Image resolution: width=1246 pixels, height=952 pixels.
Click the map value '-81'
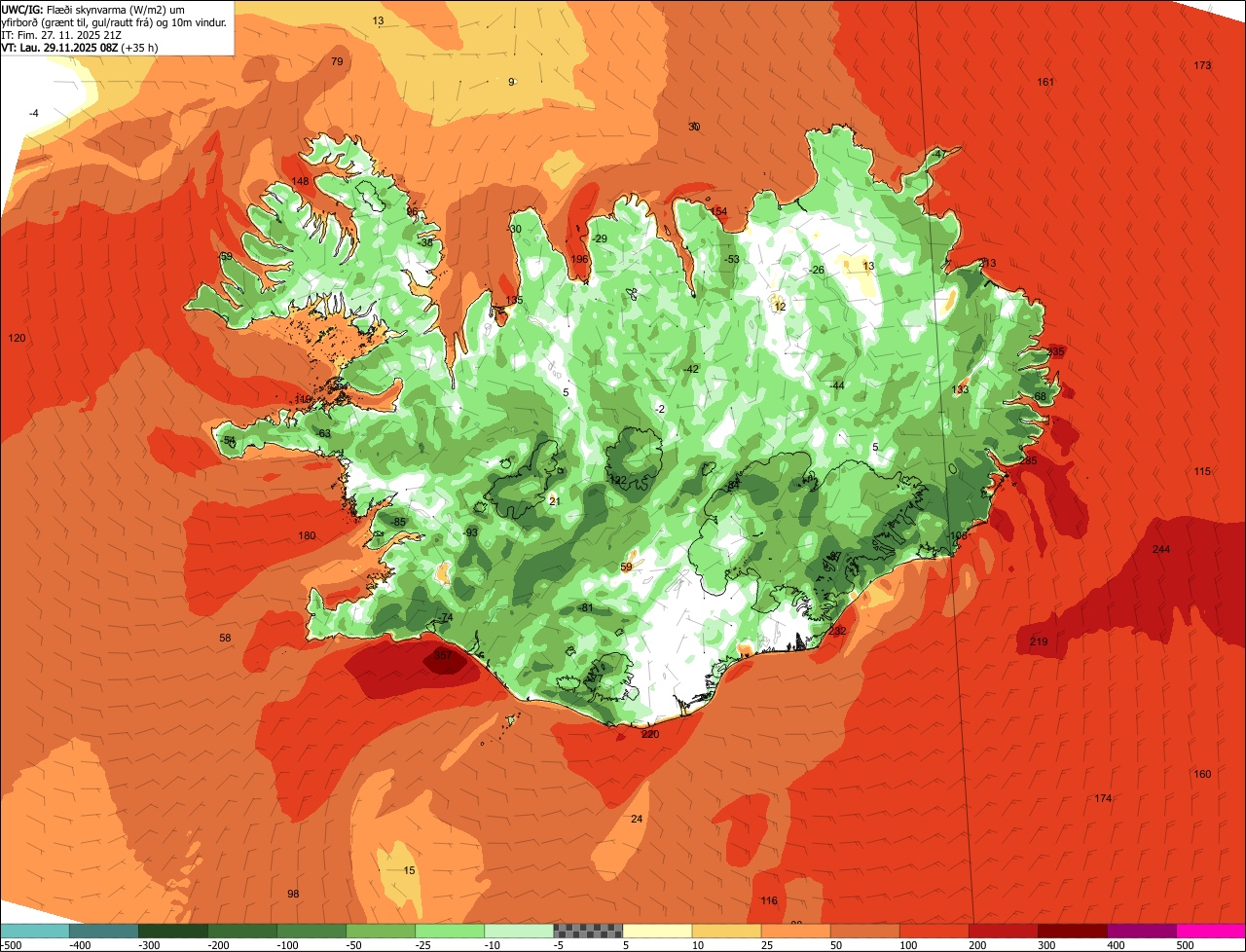[x=585, y=607]
